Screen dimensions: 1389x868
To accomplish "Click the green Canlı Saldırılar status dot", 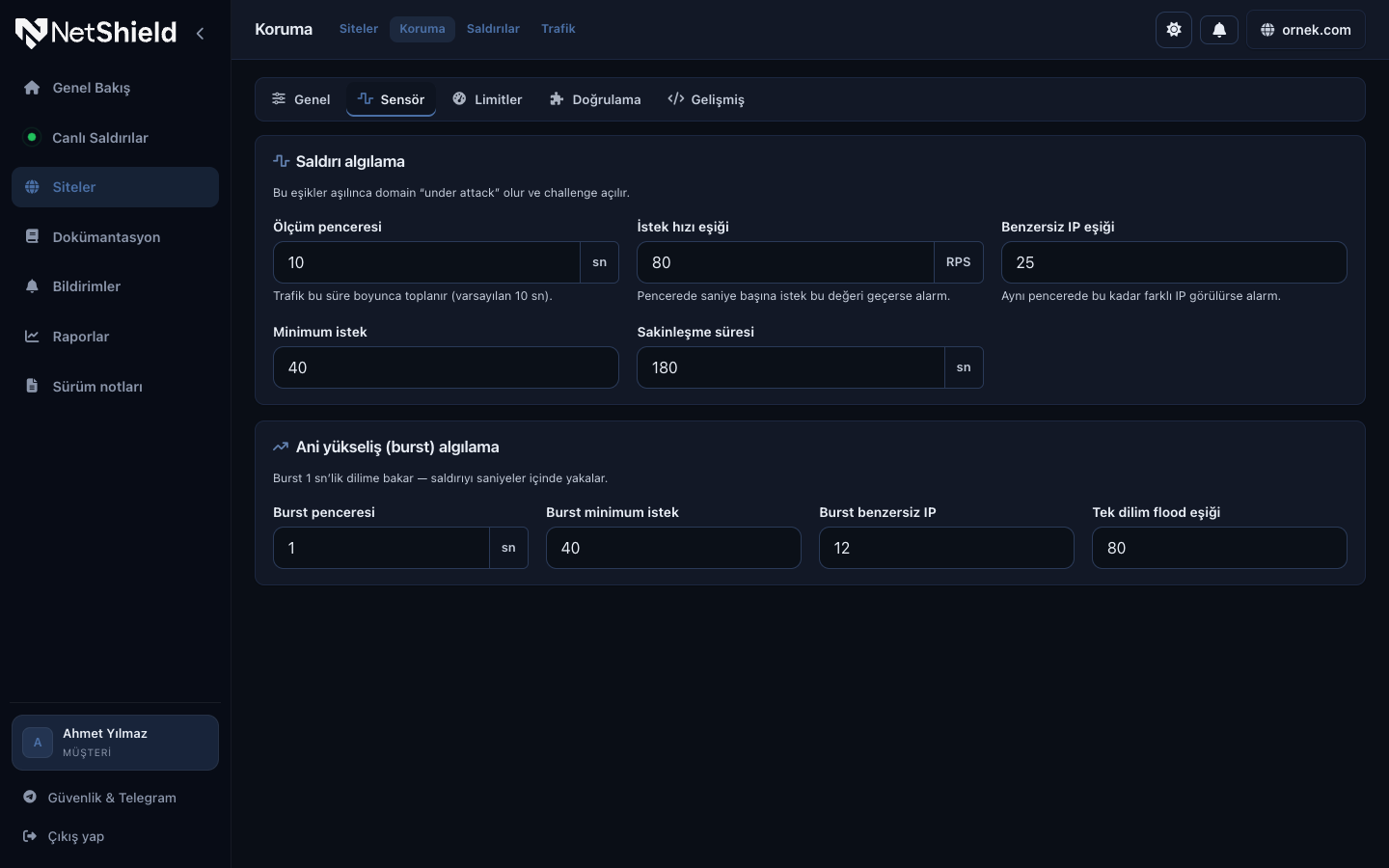I will [32, 137].
